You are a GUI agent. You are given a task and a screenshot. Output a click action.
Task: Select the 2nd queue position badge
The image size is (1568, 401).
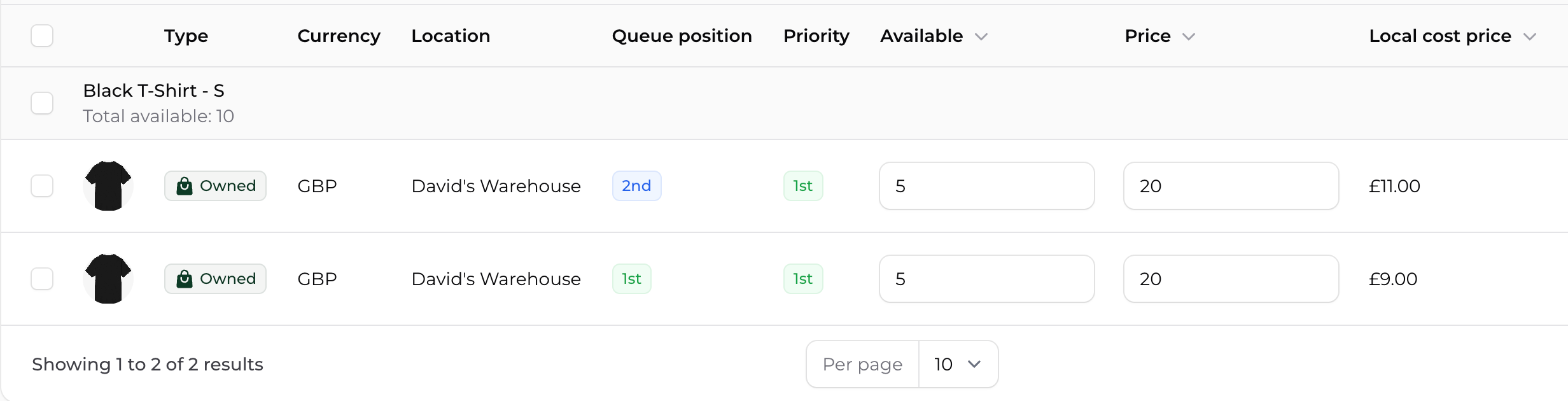pyautogui.click(x=636, y=186)
